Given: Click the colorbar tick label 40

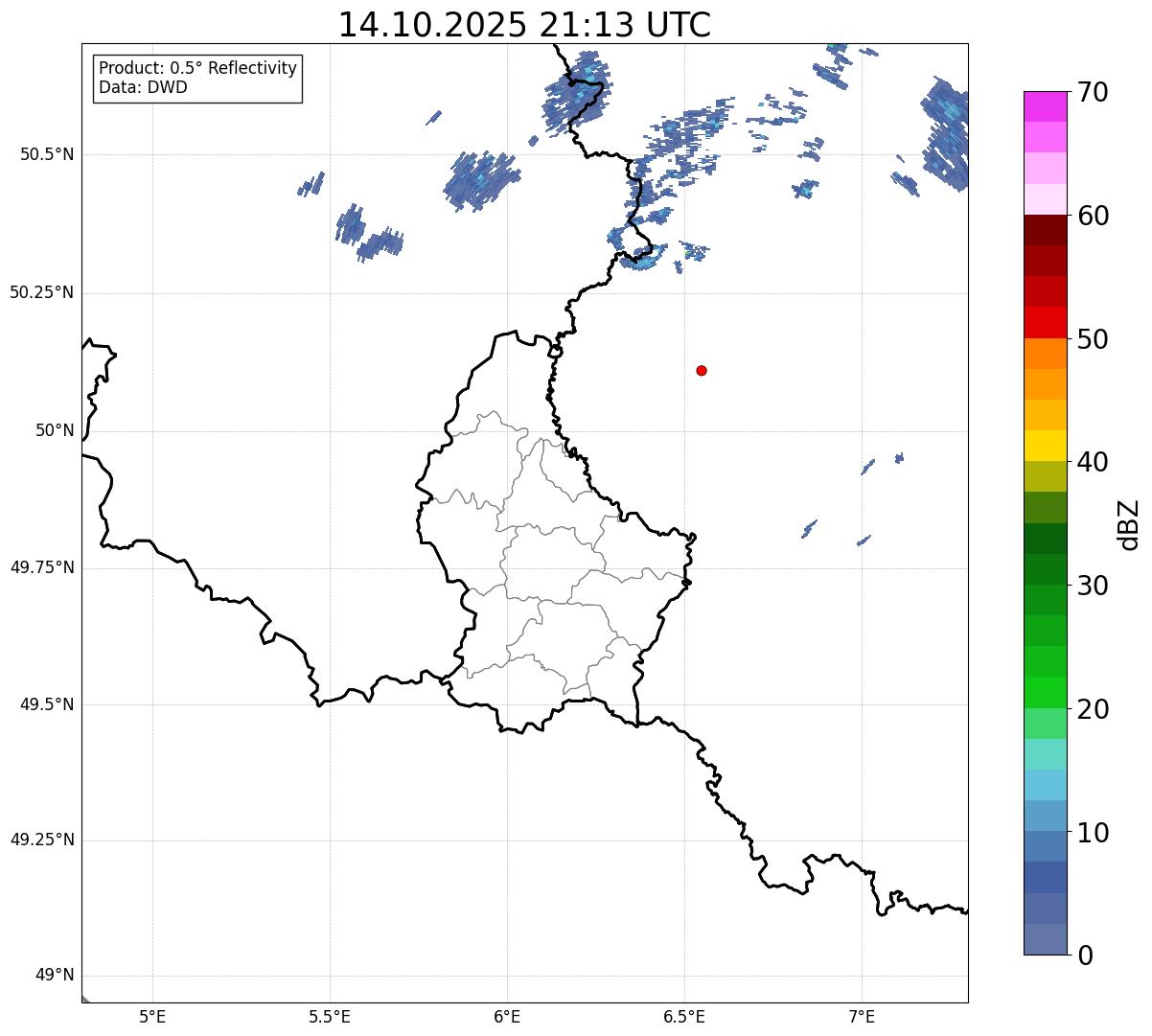Looking at the screenshot, I should (x=1093, y=462).
